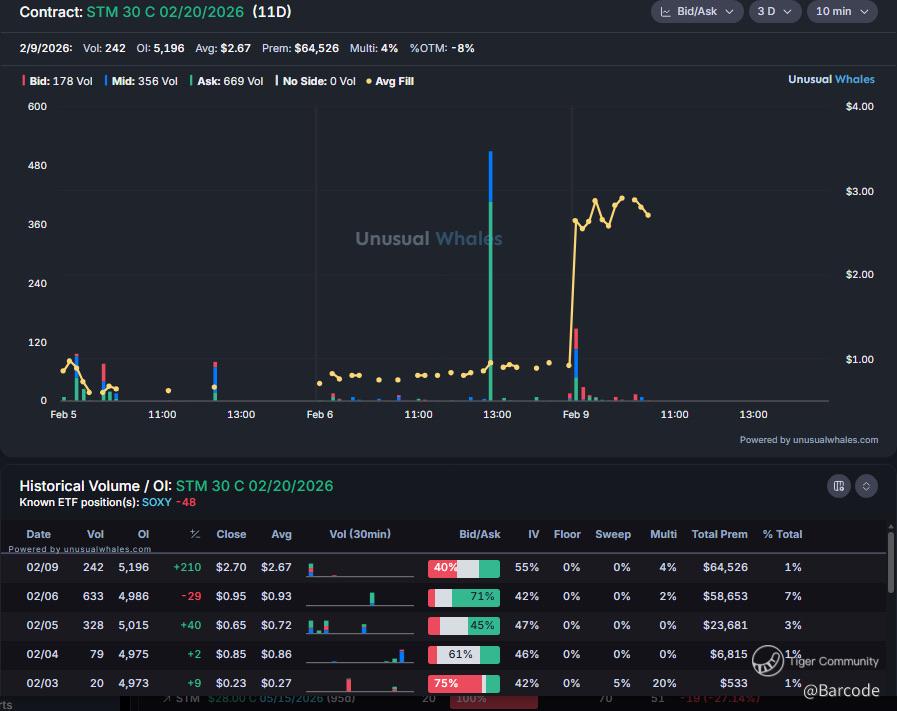The image size is (897, 711).
Task: Hide the No Side volume legend series
Action: coord(318,81)
